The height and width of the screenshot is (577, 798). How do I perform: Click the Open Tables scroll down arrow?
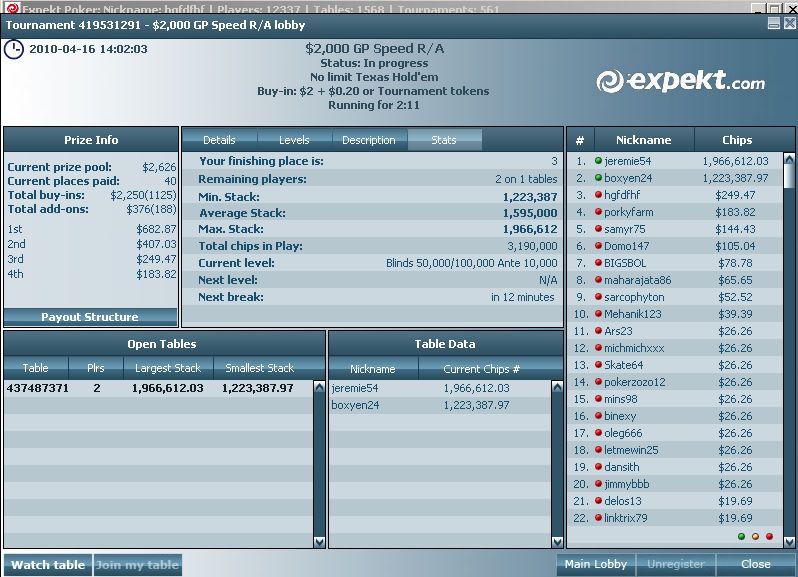(320, 542)
